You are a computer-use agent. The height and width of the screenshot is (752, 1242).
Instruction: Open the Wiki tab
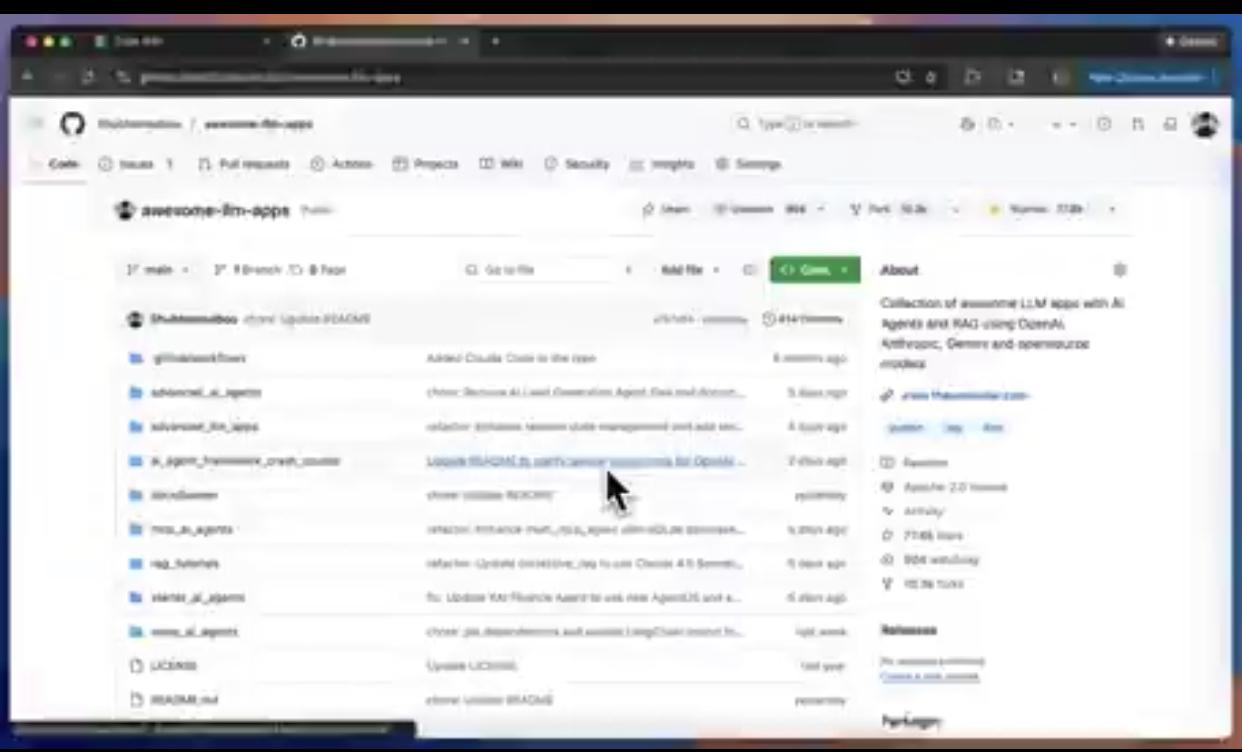click(502, 164)
